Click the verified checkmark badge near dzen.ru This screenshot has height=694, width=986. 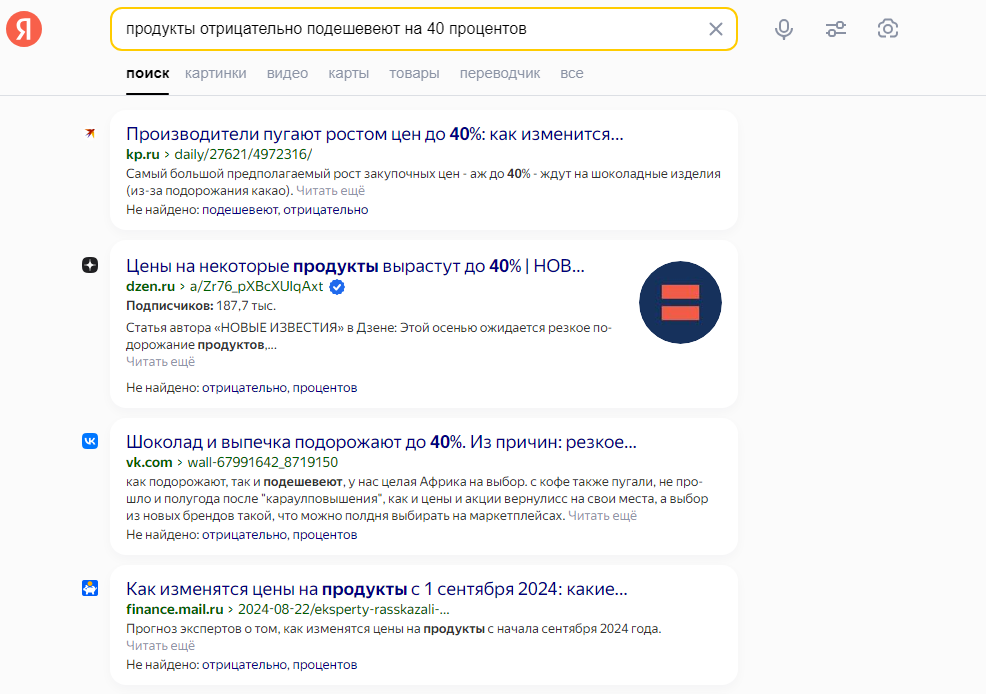[337, 287]
